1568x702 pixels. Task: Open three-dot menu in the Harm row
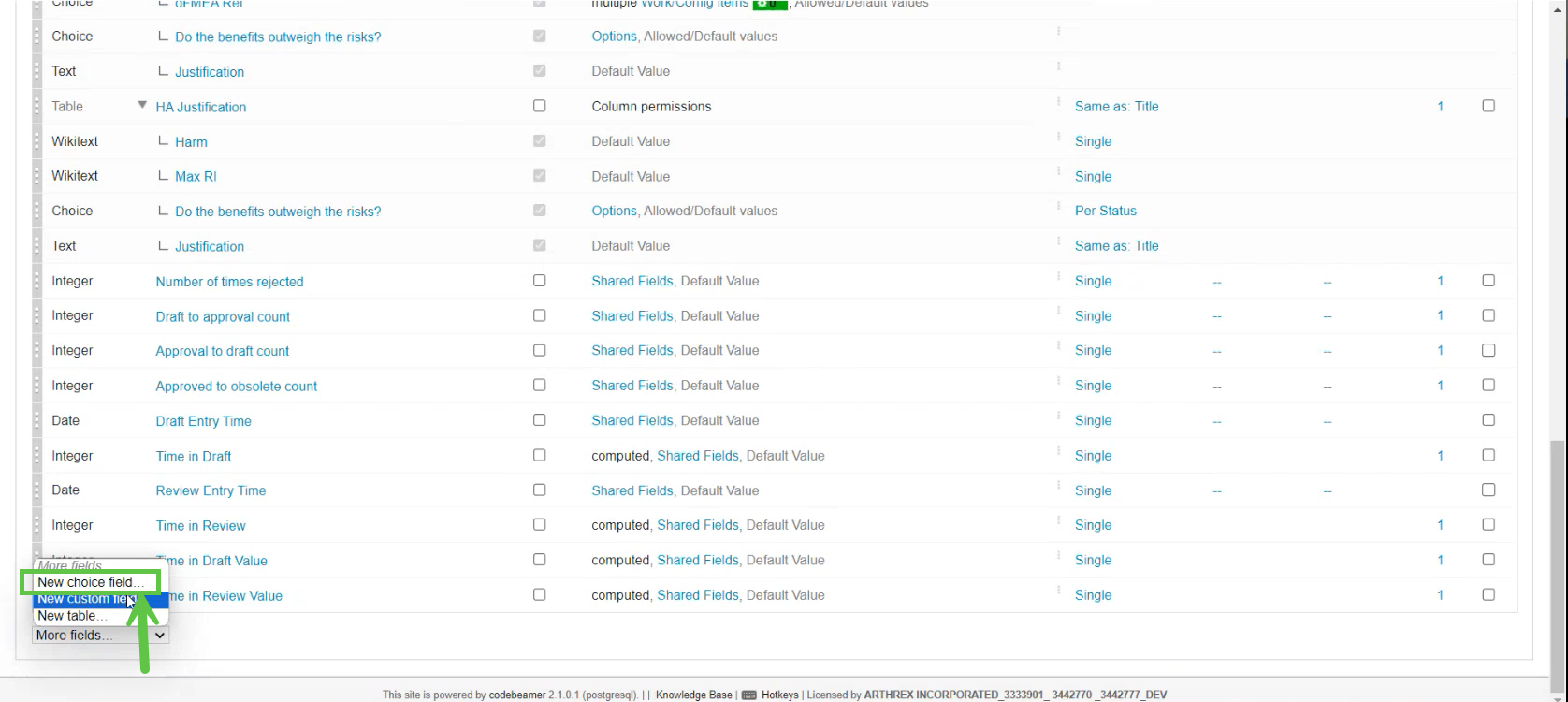(1059, 137)
